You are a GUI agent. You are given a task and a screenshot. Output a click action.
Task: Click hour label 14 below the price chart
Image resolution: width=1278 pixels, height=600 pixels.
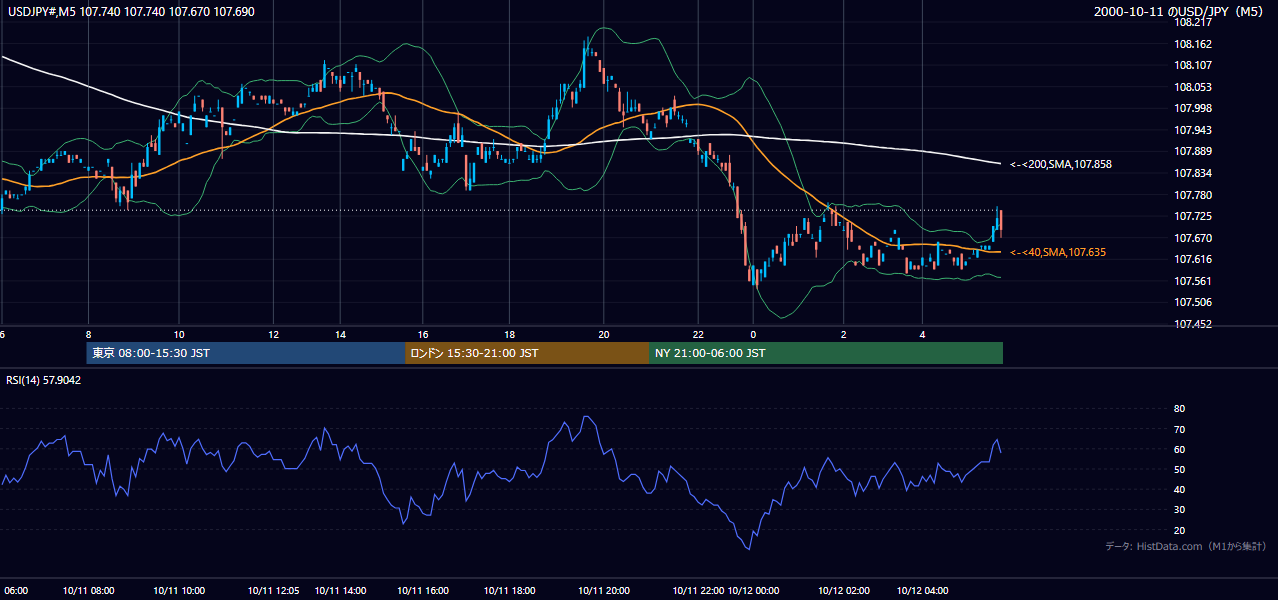tap(341, 334)
